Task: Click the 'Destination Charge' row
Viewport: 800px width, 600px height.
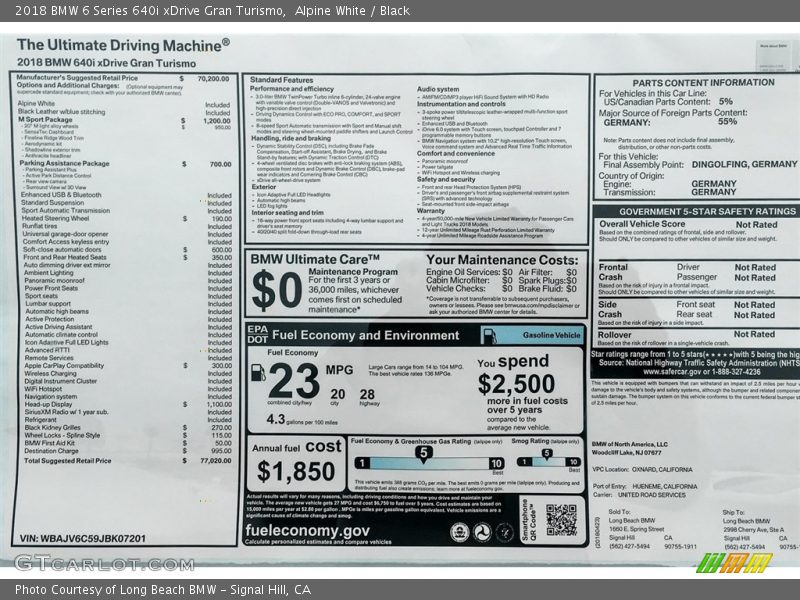Action: tap(128, 451)
